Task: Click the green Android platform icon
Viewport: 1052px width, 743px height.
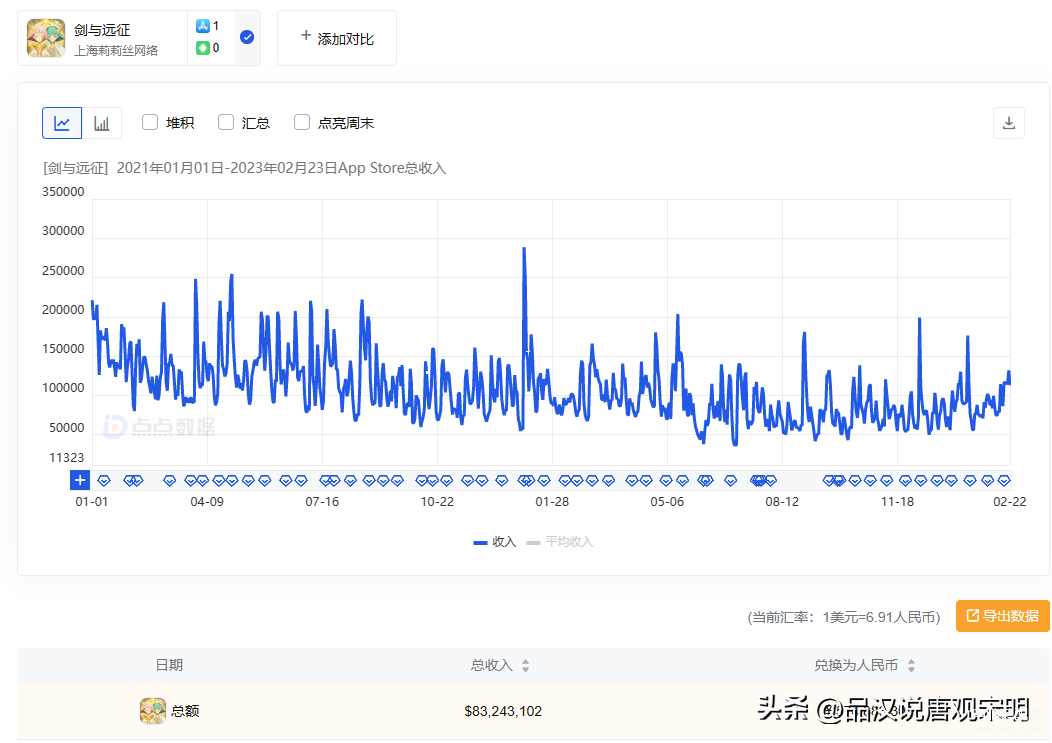Action: (x=203, y=48)
